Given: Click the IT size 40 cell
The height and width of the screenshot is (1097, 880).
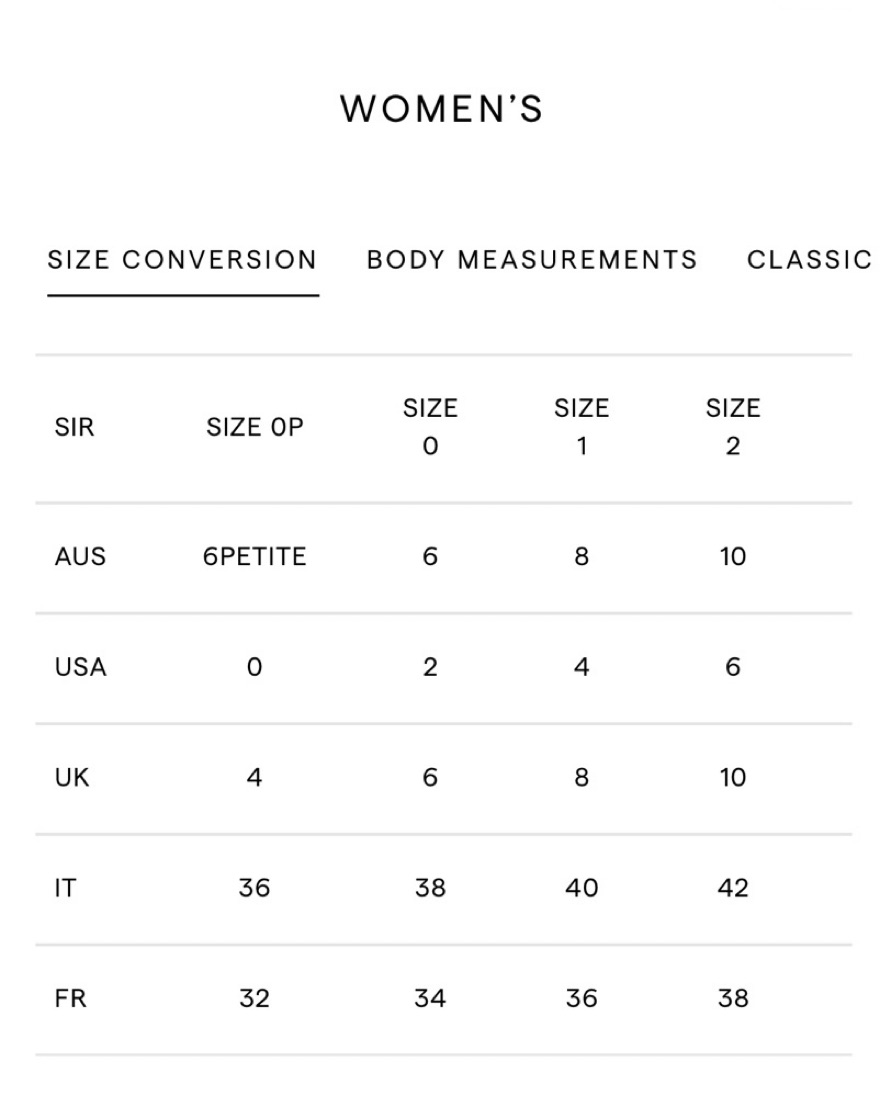Looking at the screenshot, I should point(581,889).
